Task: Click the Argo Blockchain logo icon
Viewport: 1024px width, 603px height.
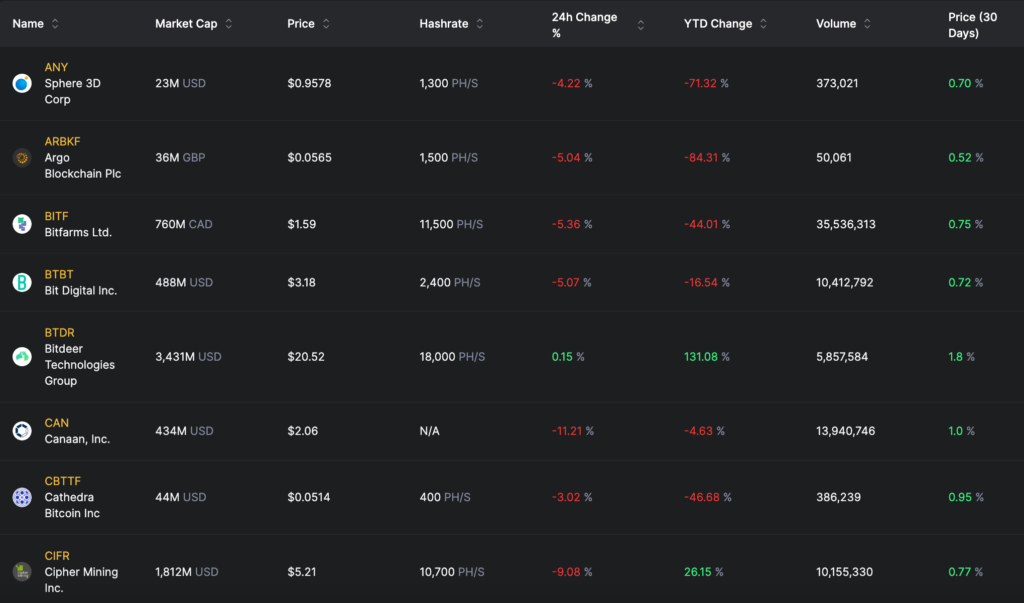Action: (x=22, y=158)
